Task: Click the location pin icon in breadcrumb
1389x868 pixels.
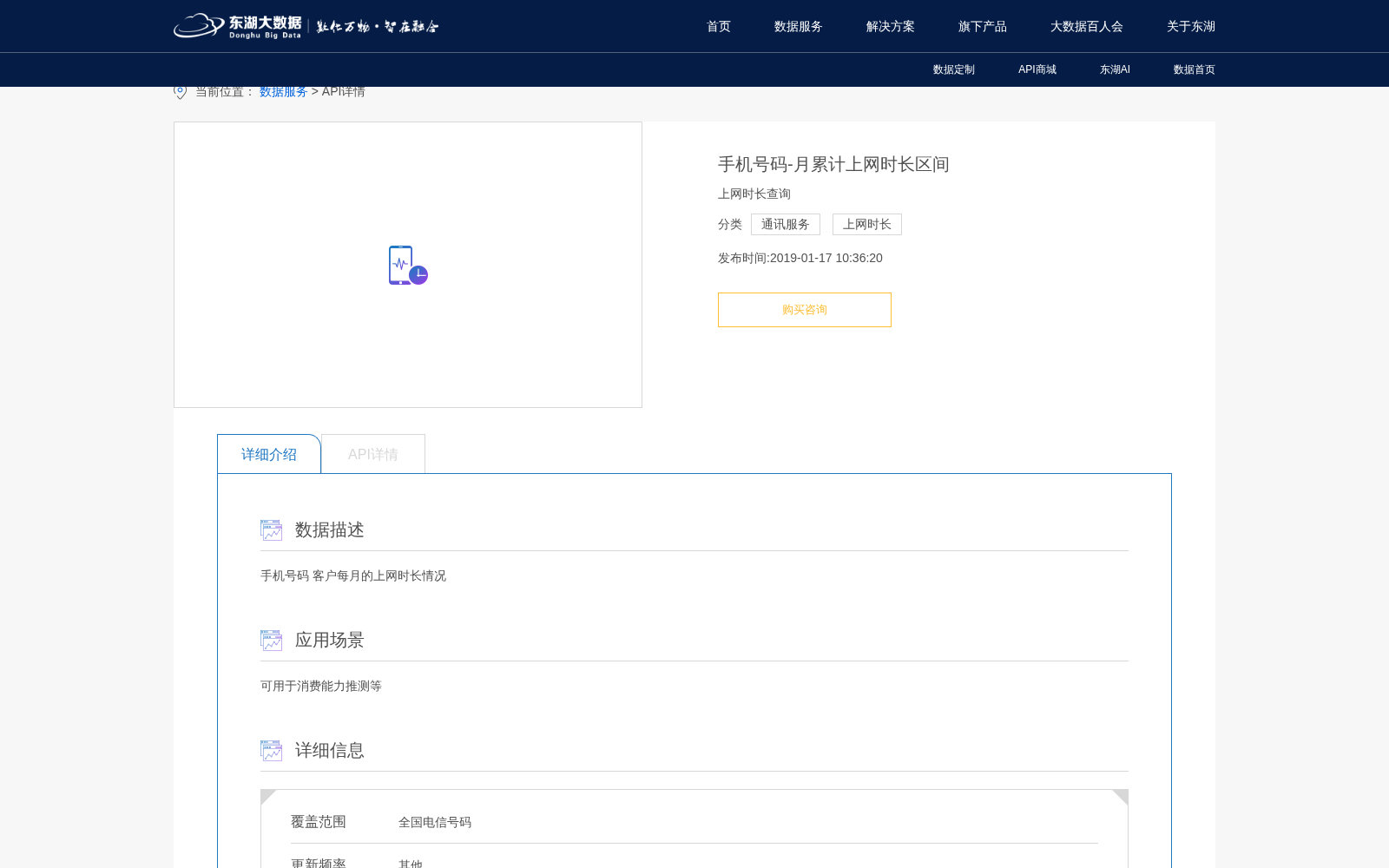Action: tap(181, 92)
